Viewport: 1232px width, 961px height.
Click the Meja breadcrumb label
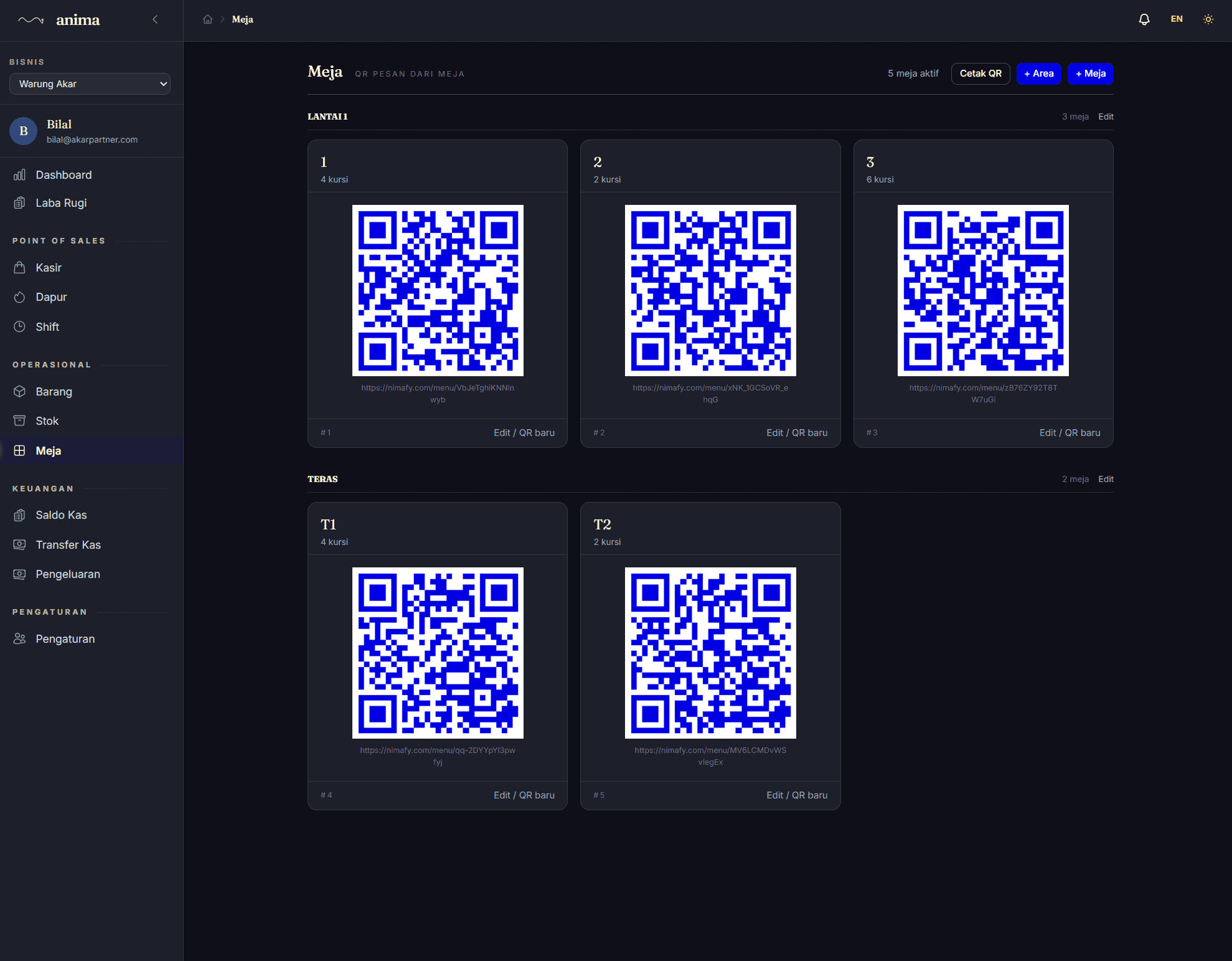tap(242, 19)
